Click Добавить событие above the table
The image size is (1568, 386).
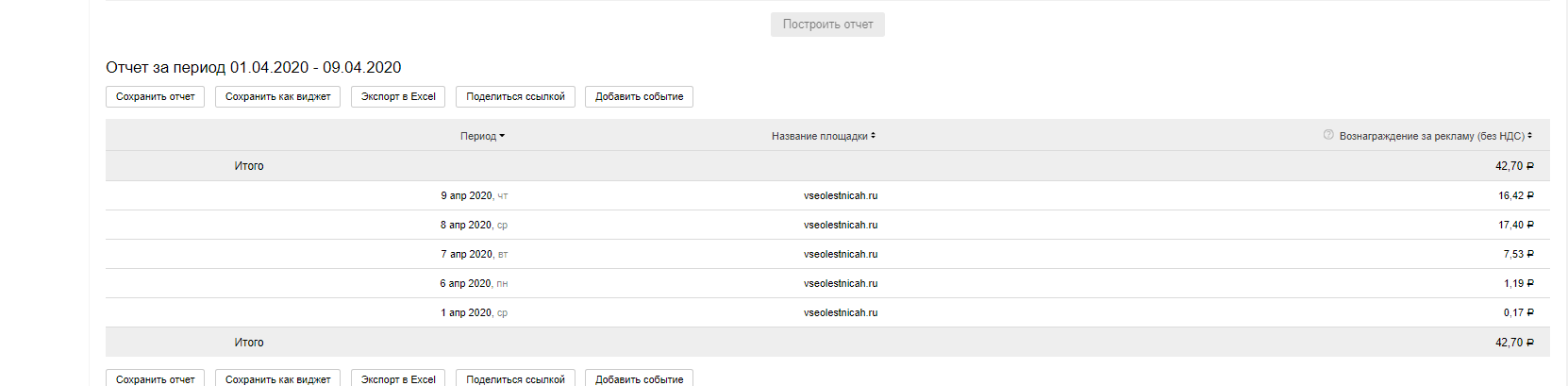(639, 96)
